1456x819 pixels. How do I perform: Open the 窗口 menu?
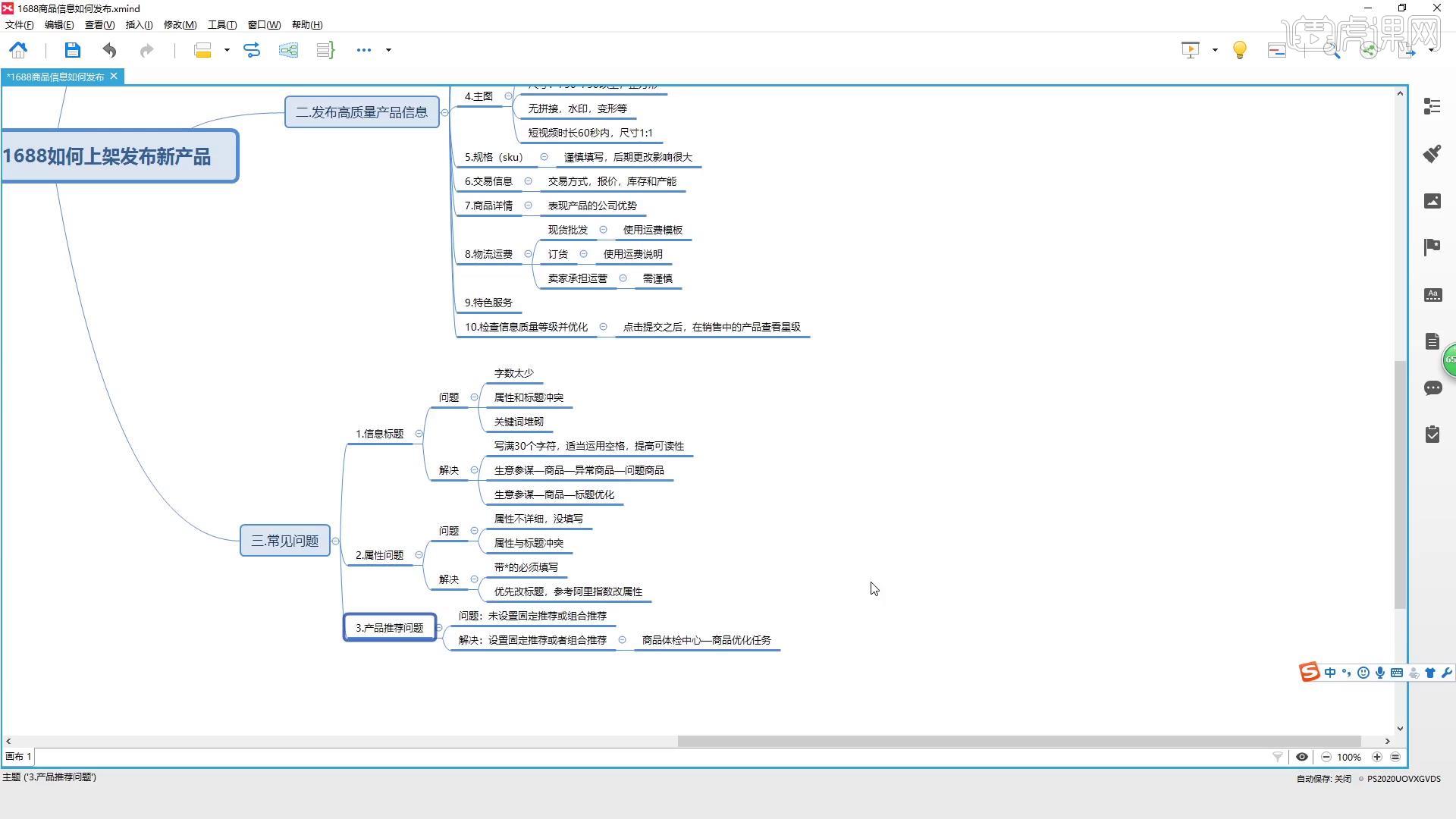[264, 25]
